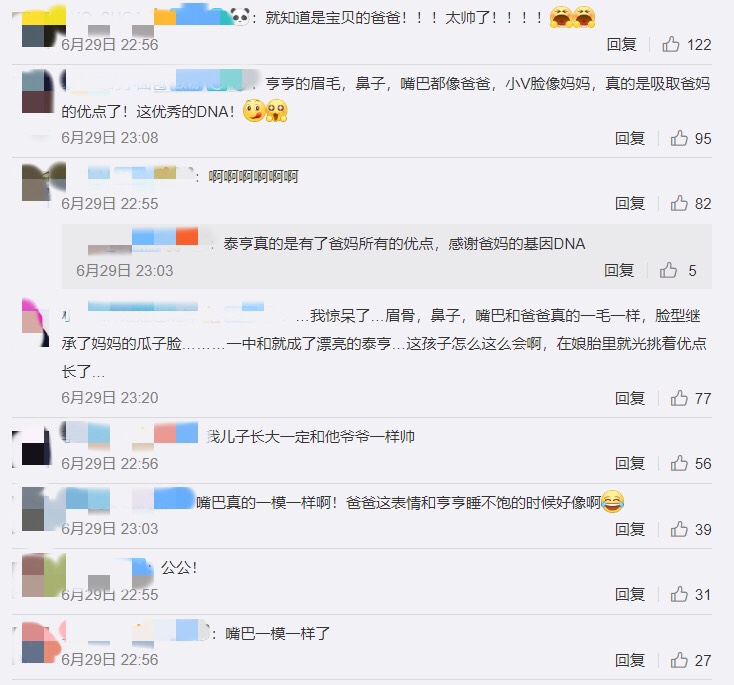Viewport: 734px width, 685px height.
Task: Like the comment with 122 likes
Action: coord(671,44)
